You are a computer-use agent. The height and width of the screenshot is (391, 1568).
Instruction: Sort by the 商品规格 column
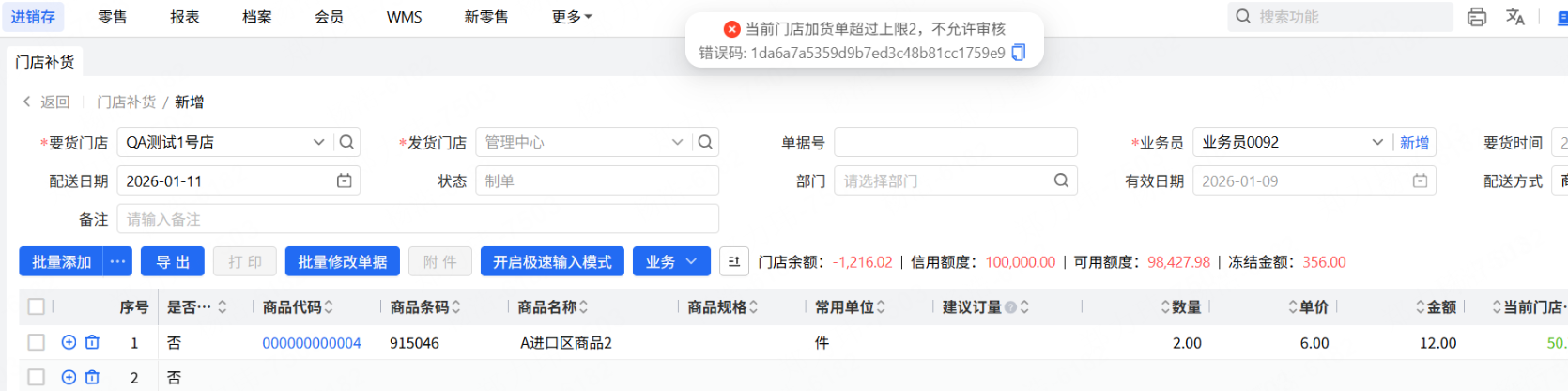[753, 306]
